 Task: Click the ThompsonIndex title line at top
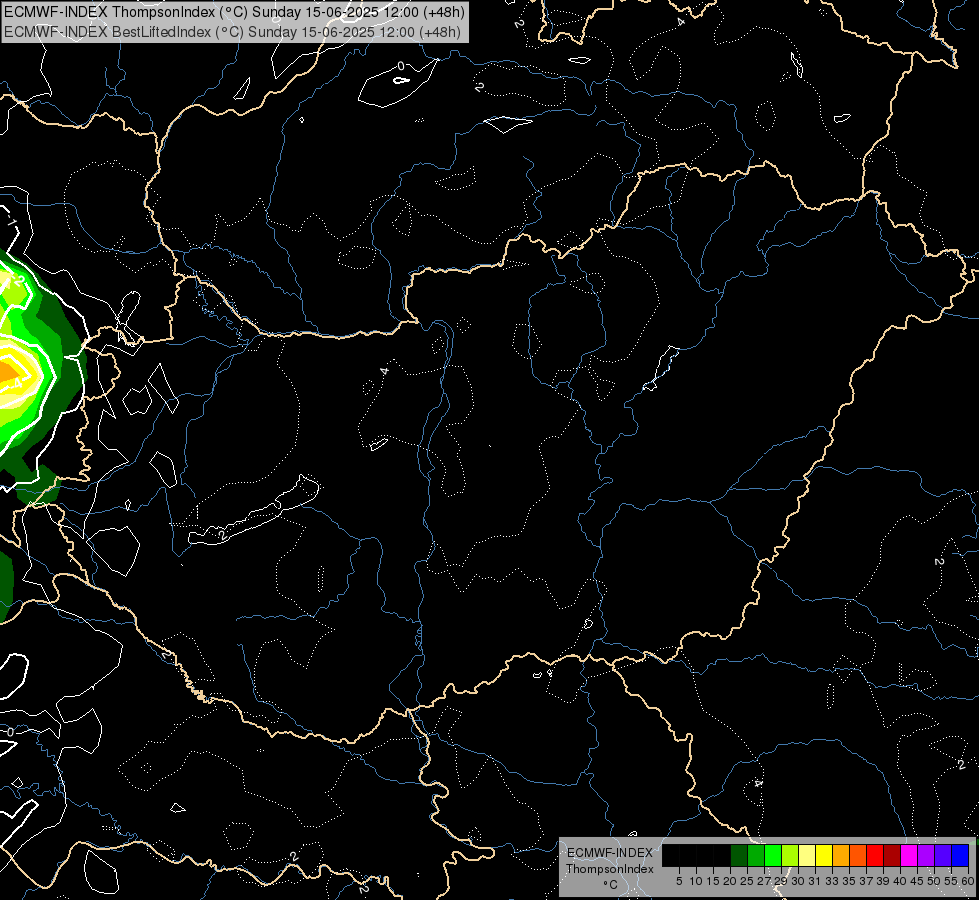[x=233, y=12]
